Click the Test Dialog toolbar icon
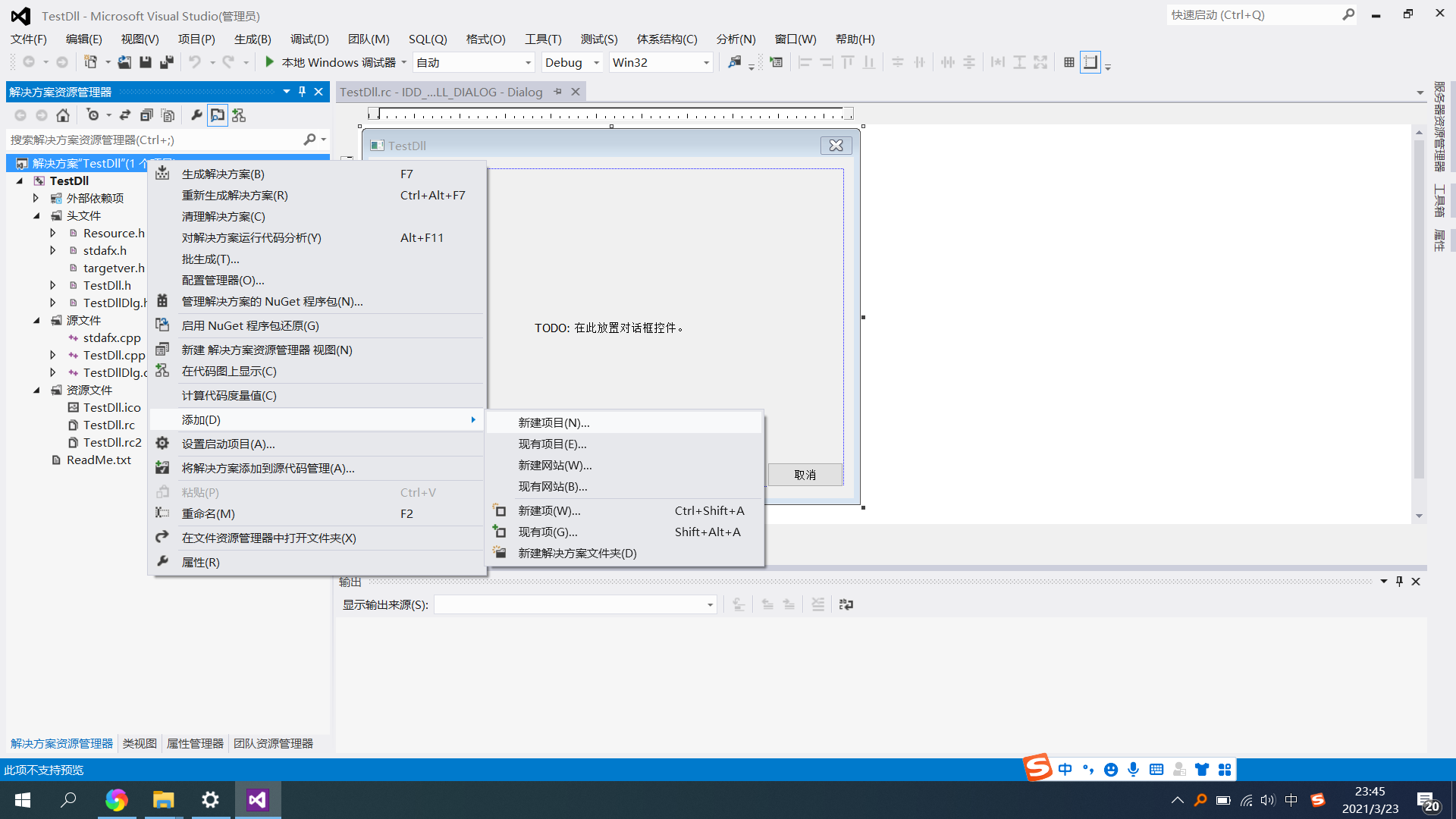This screenshot has height=819, width=1456. point(776,62)
